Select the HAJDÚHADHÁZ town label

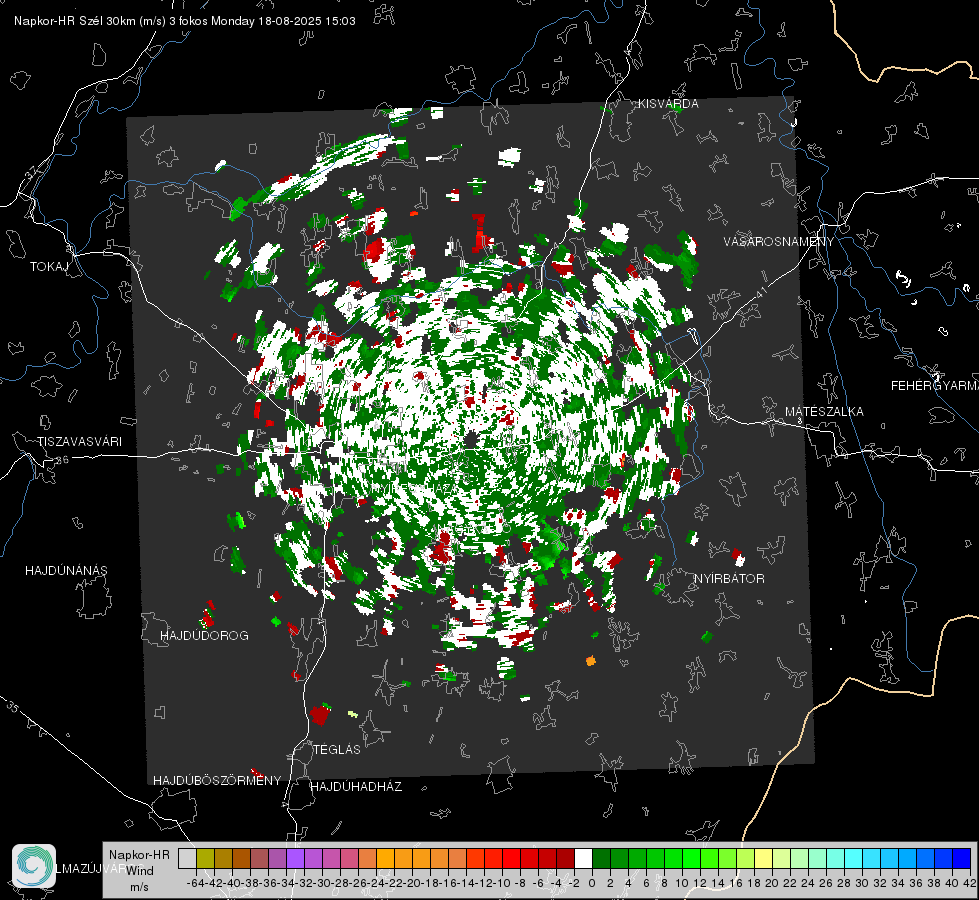[x=356, y=786]
